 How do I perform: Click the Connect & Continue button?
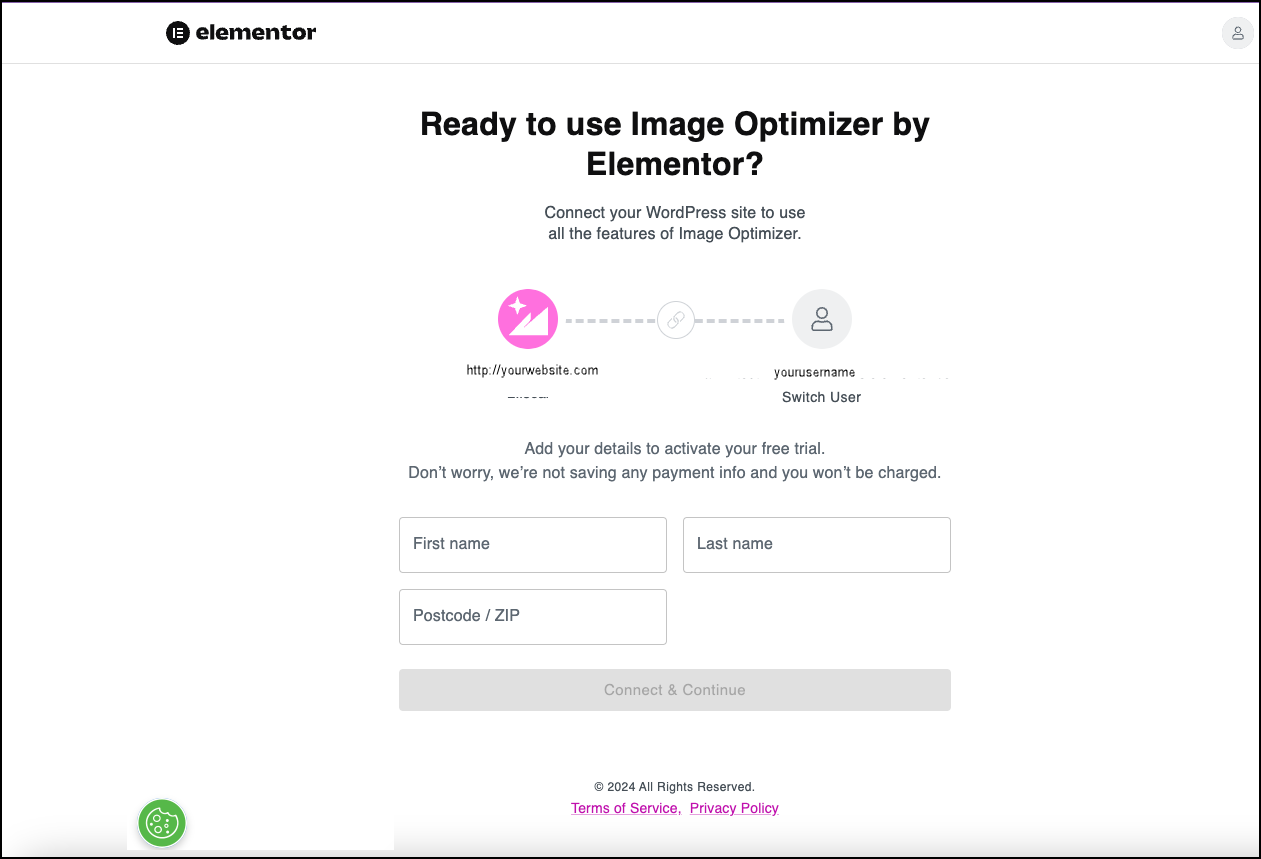point(675,690)
